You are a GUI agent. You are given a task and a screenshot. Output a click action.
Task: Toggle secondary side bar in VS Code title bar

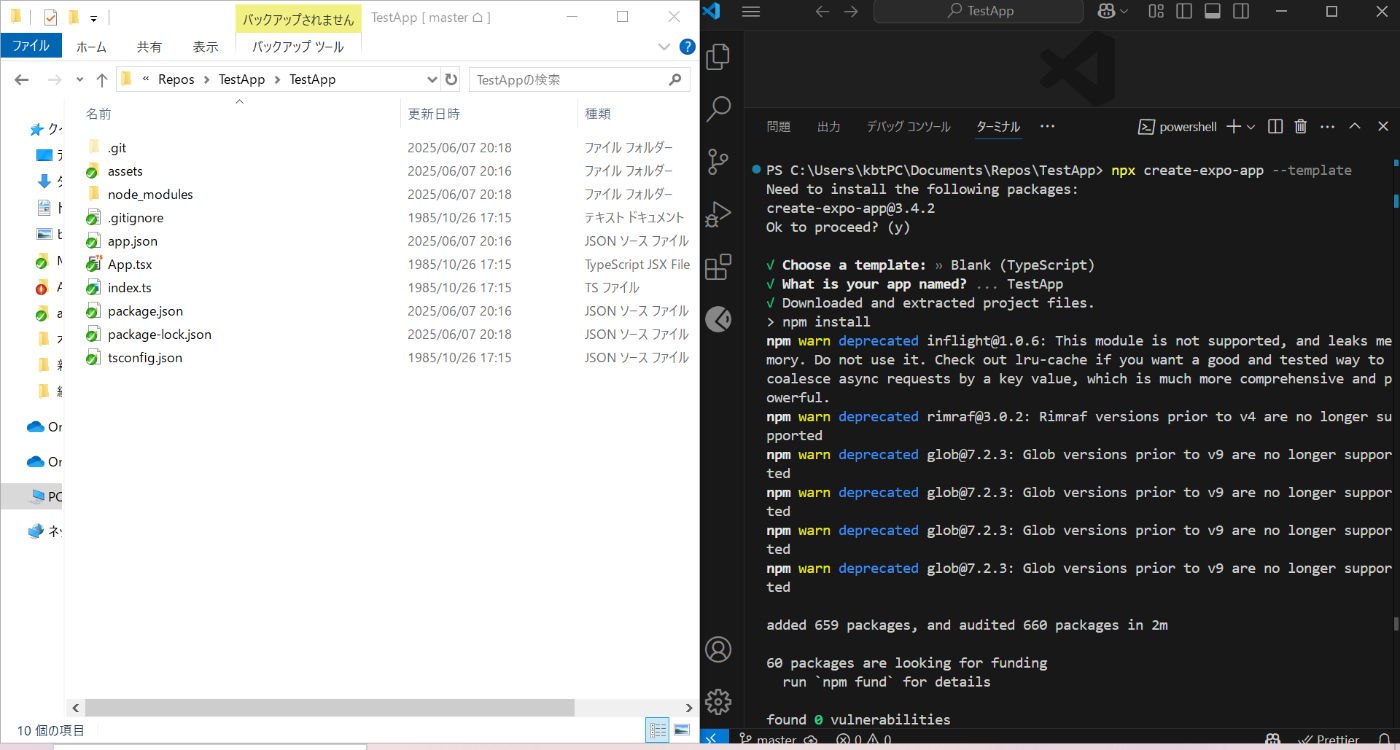pos(1240,12)
